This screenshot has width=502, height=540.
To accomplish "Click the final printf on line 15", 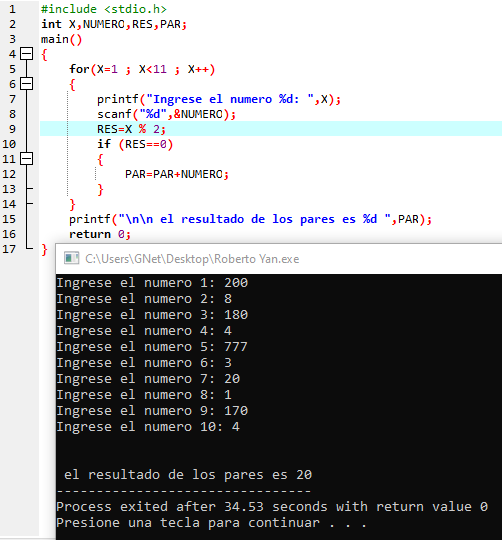I will (x=250, y=219).
